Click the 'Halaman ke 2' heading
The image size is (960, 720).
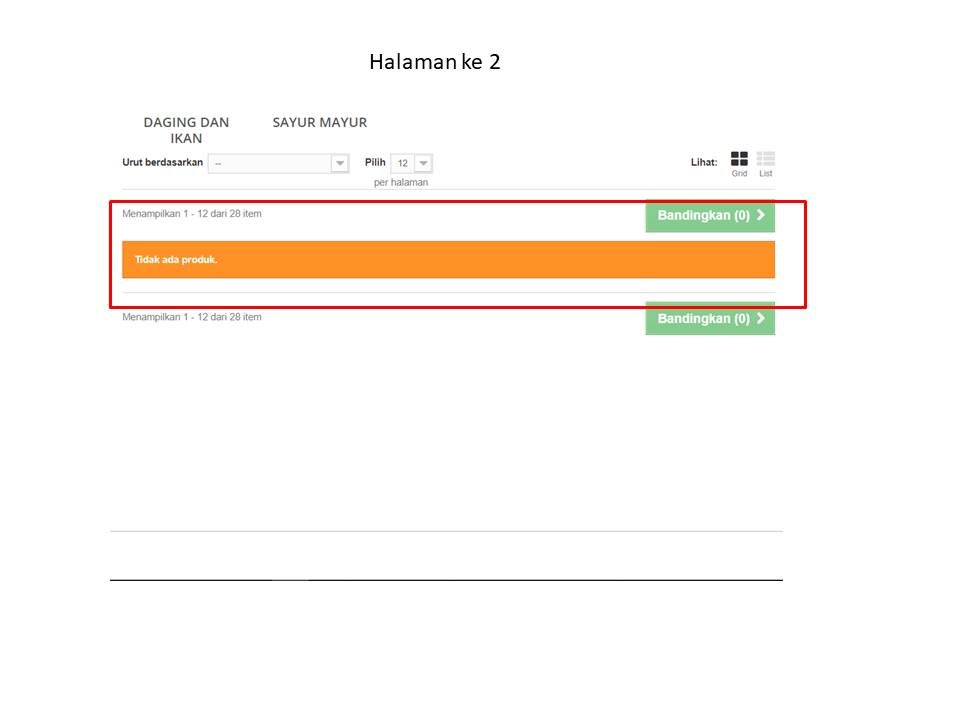click(x=435, y=62)
